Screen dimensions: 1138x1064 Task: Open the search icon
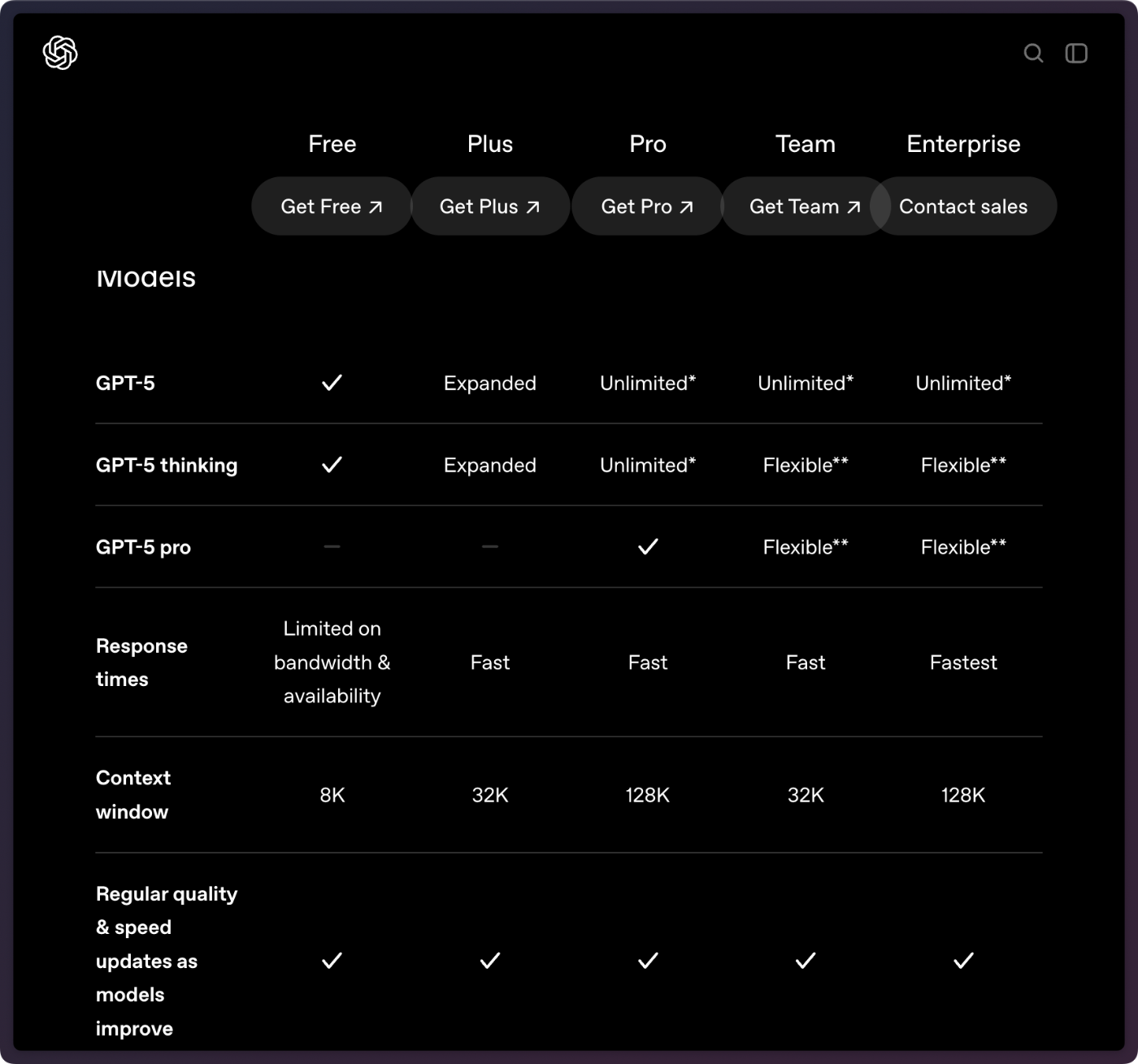coord(1033,53)
